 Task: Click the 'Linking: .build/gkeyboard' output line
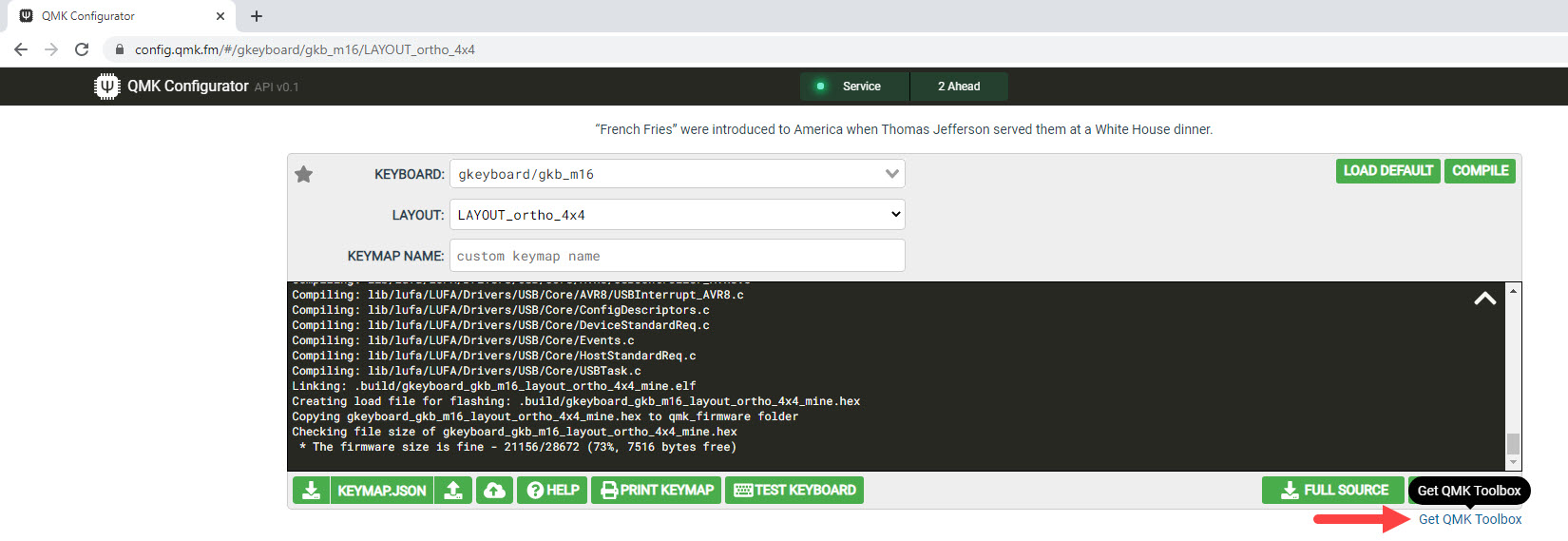494,386
